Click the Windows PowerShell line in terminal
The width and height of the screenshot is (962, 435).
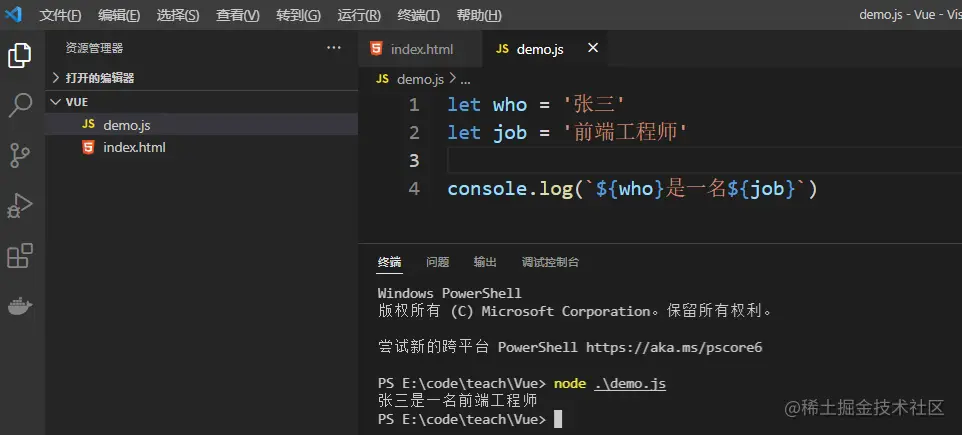click(x=450, y=293)
